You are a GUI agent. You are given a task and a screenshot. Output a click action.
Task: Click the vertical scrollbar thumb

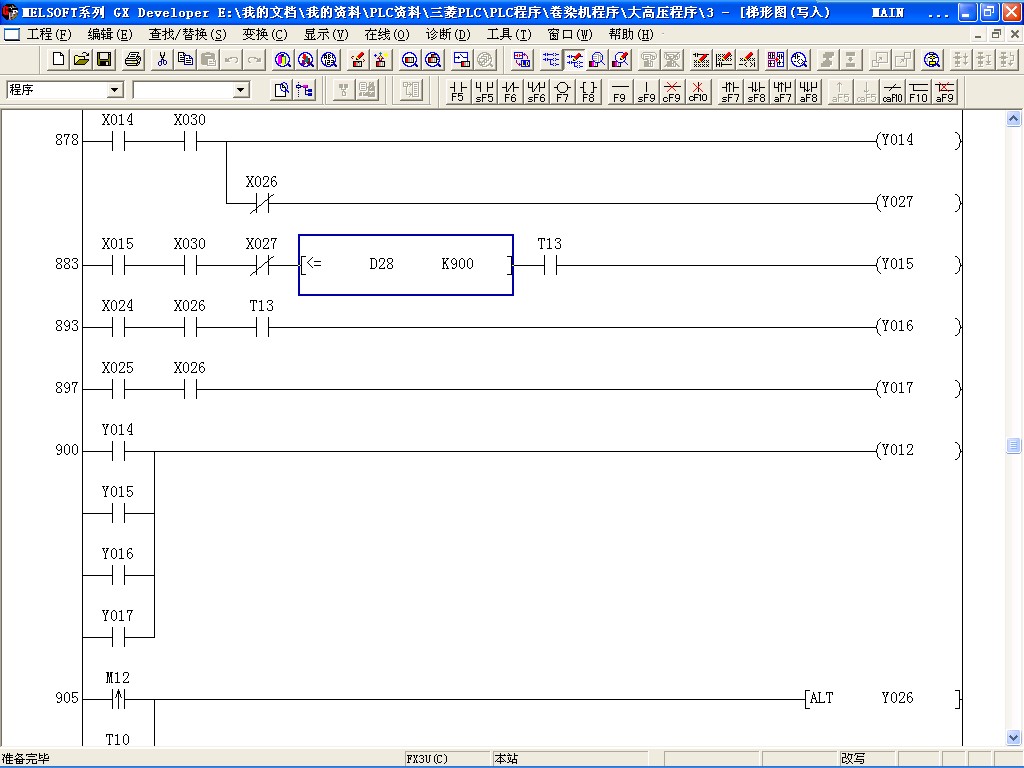[1013, 445]
